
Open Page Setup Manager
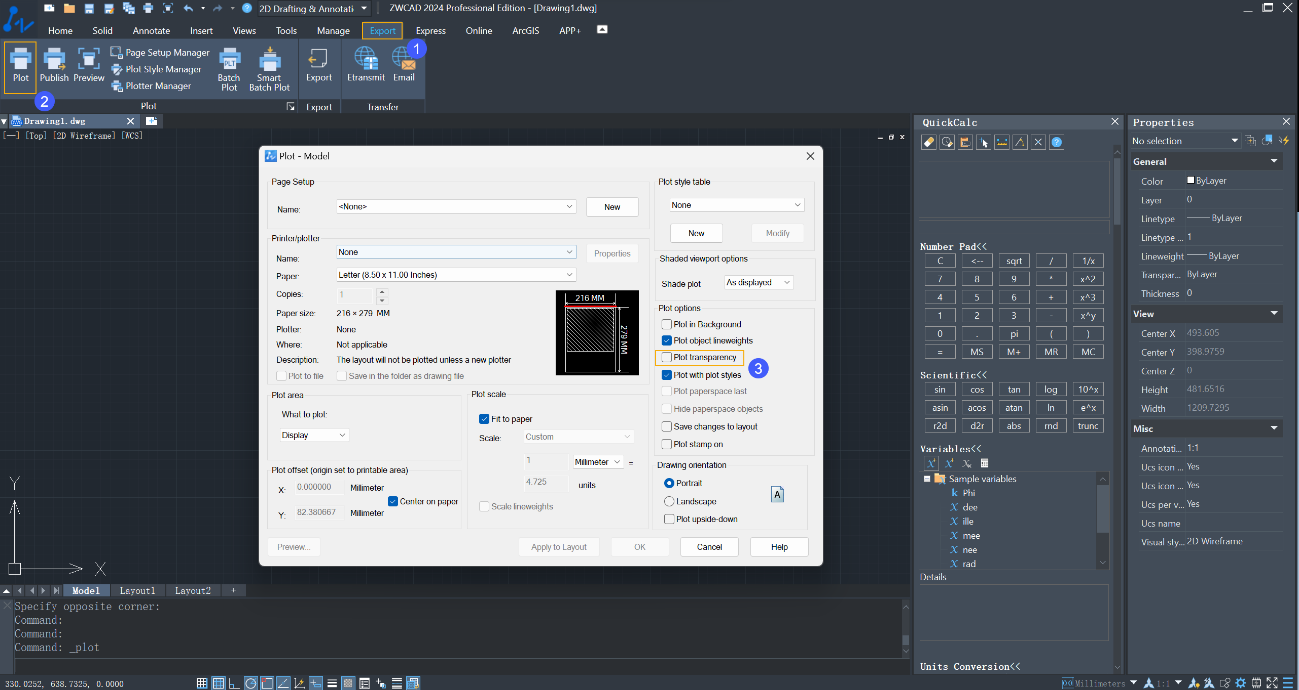[x=160, y=53]
